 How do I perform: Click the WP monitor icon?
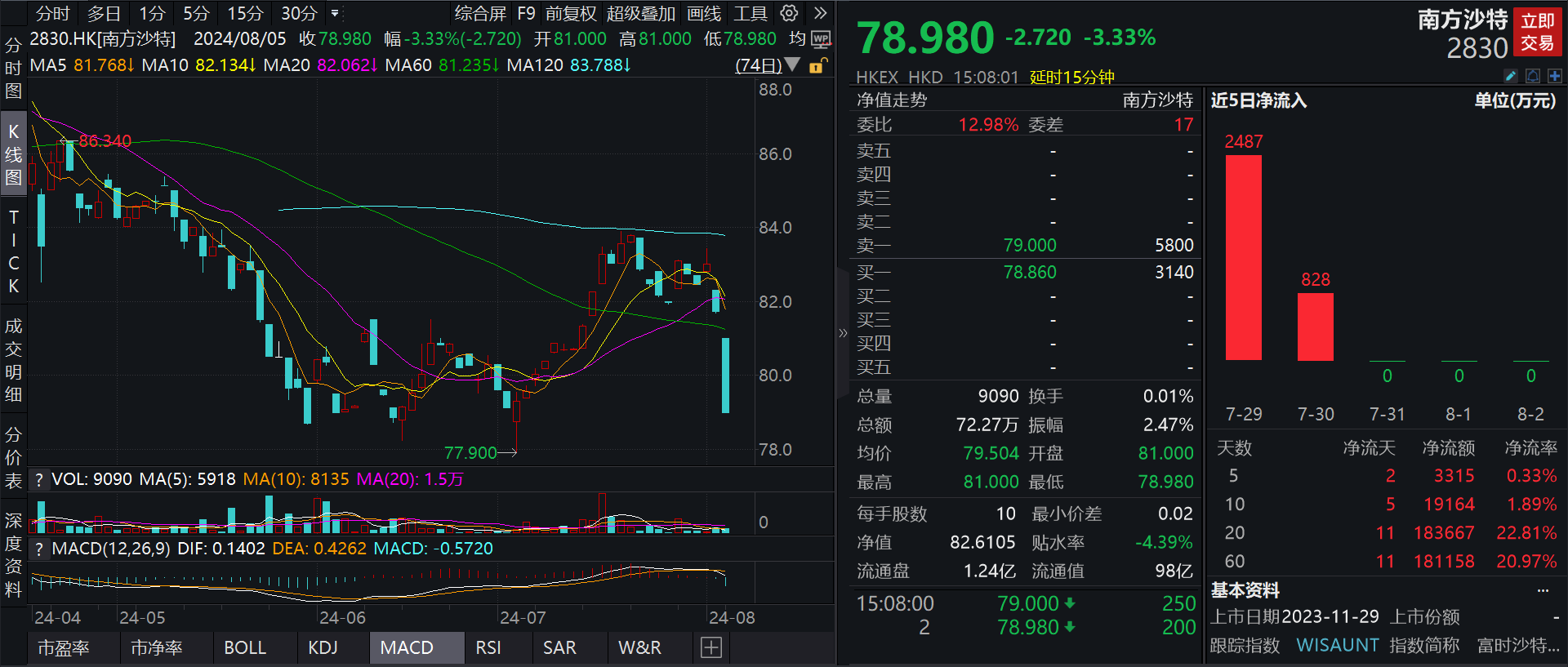[821, 39]
